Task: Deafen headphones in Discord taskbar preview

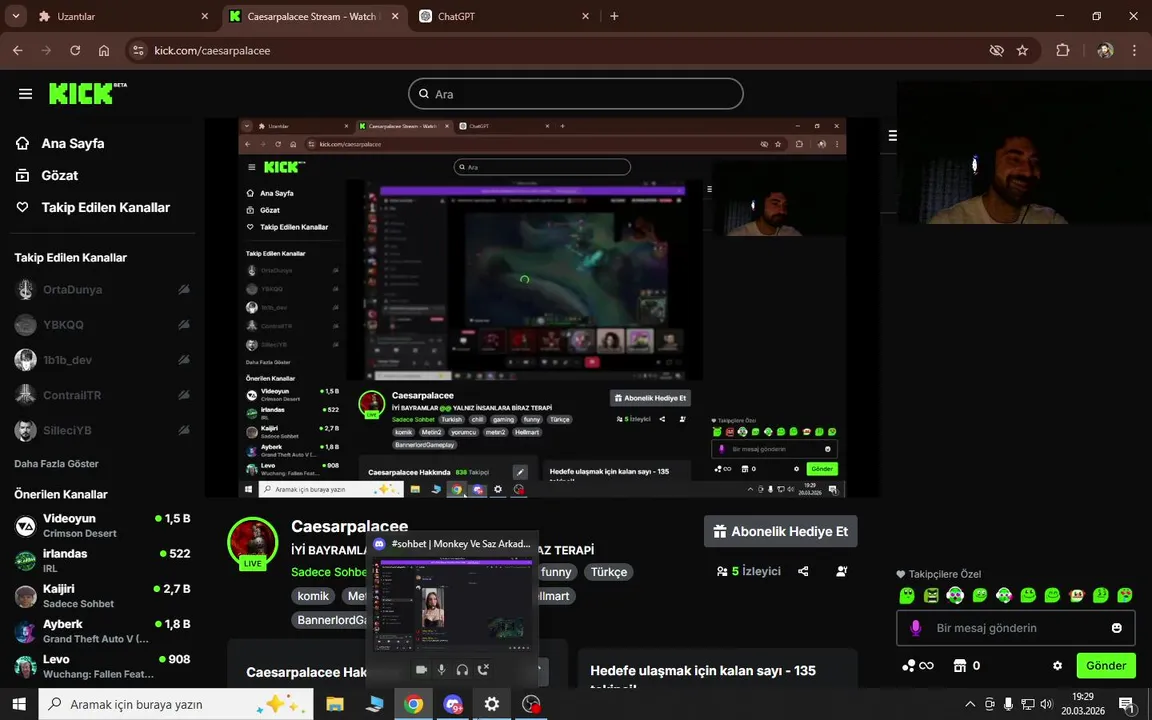Action: 462,670
